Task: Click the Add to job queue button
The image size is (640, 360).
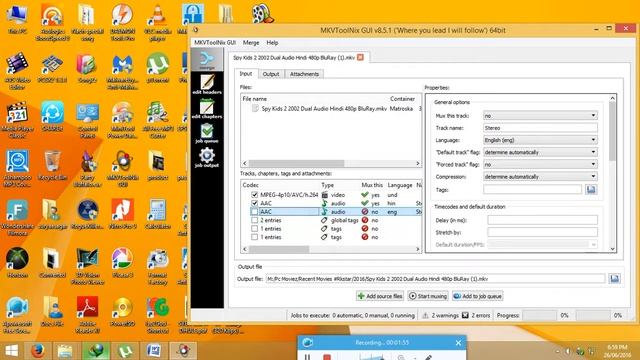Action: click(477, 296)
